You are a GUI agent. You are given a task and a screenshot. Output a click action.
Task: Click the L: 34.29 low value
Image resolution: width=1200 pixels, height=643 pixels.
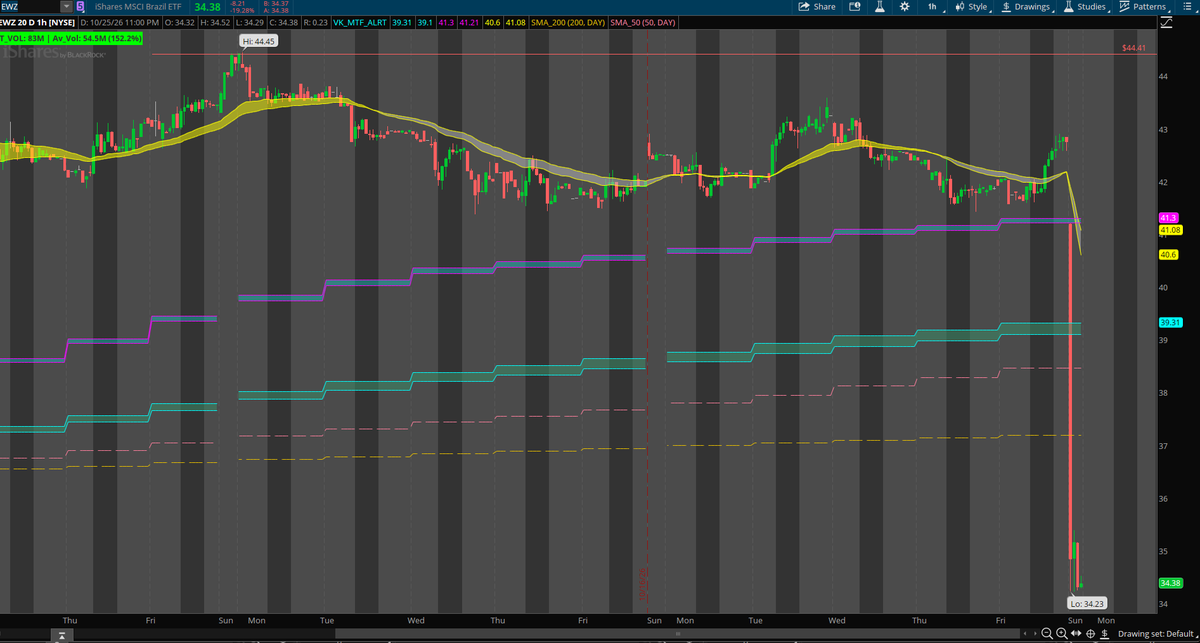click(x=250, y=22)
